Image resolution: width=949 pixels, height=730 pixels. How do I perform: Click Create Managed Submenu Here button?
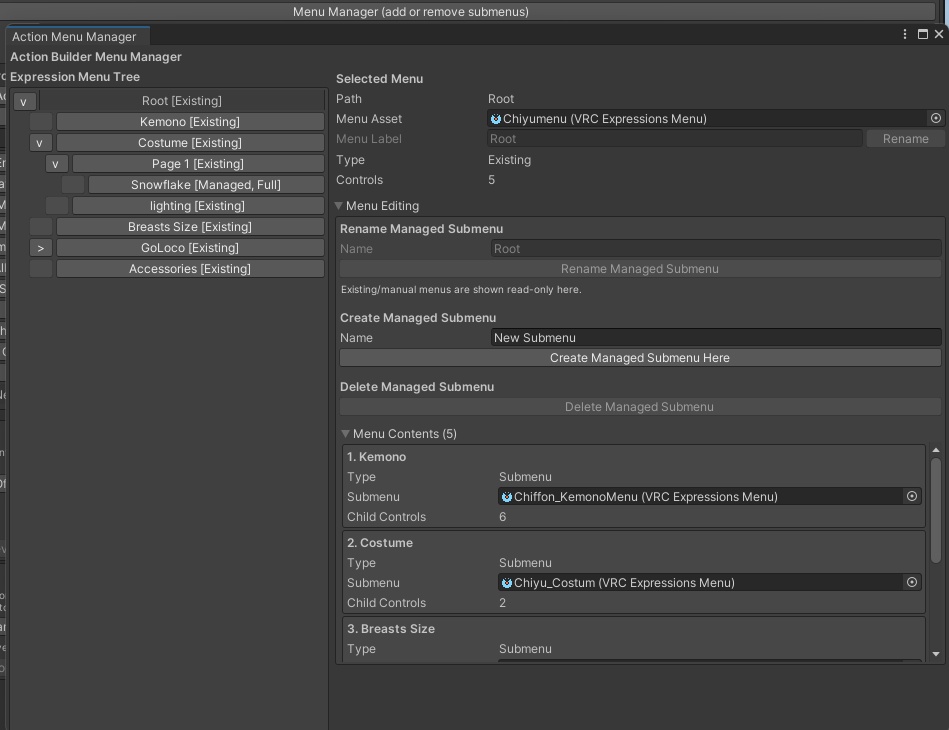point(640,358)
